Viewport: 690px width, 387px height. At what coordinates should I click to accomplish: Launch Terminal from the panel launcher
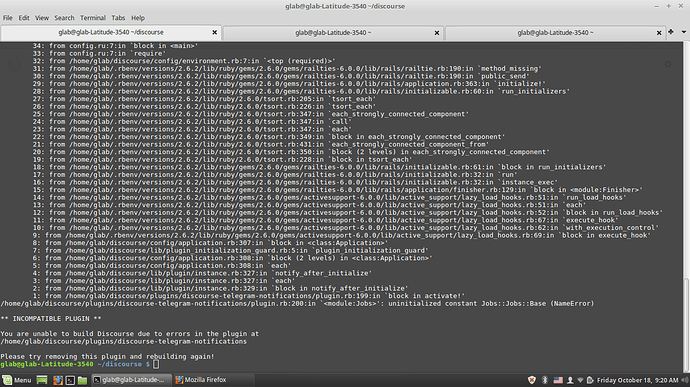pyautogui.click(x=70, y=380)
